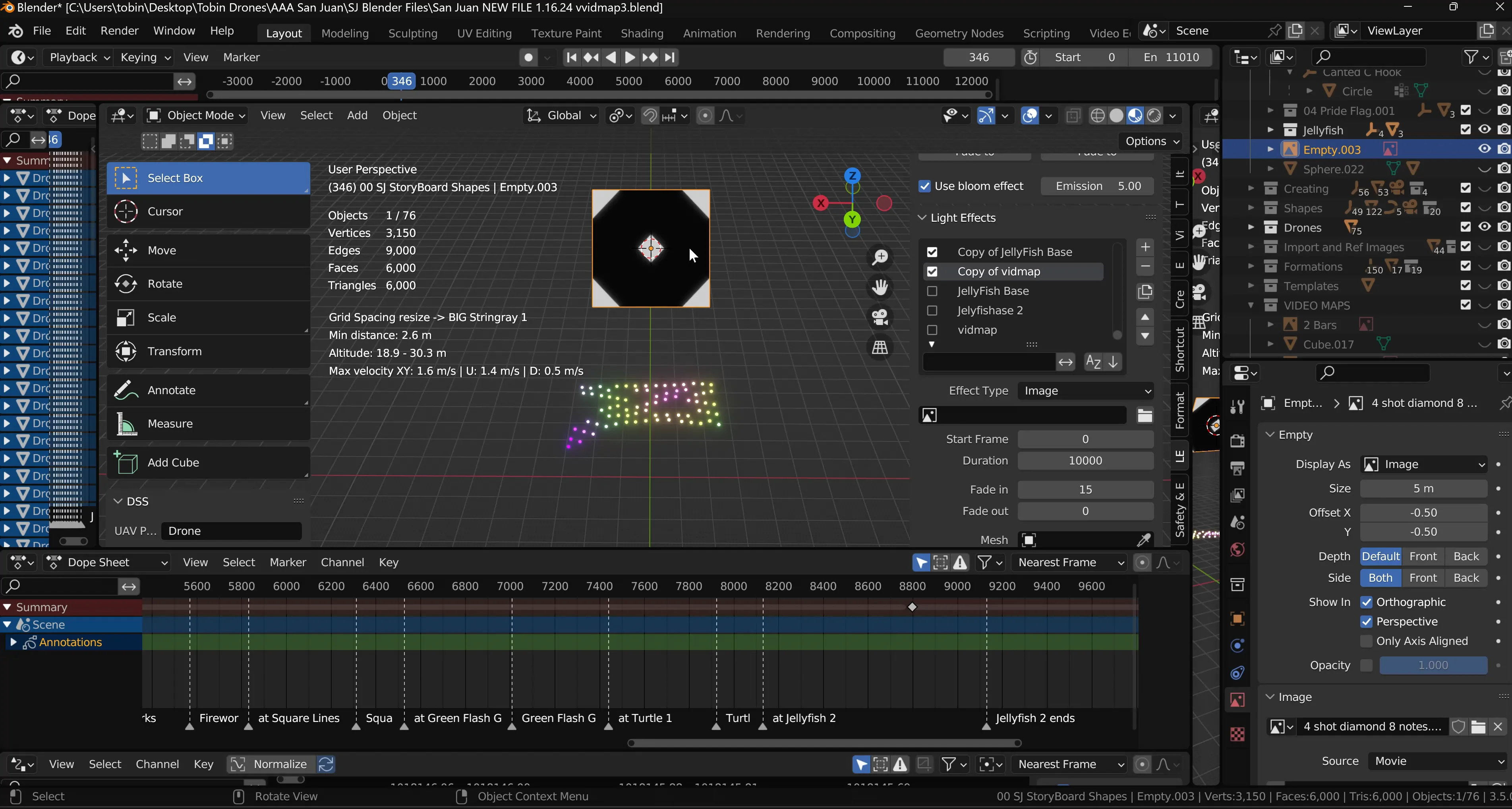This screenshot has width=1512, height=809.
Task: Switch viewport to rendered shading icon
Action: 1153,116
